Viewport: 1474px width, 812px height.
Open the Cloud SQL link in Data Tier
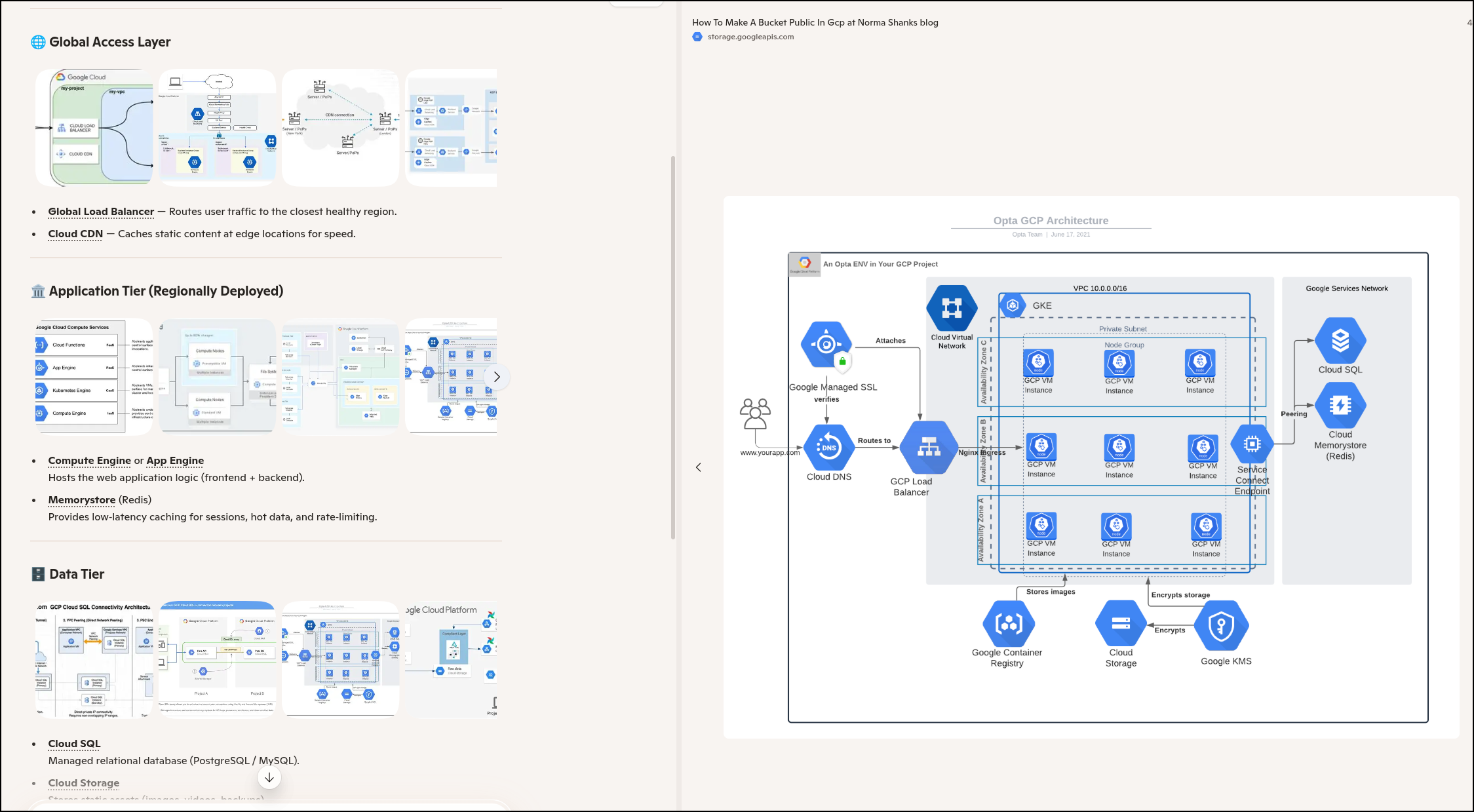pos(74,744)
